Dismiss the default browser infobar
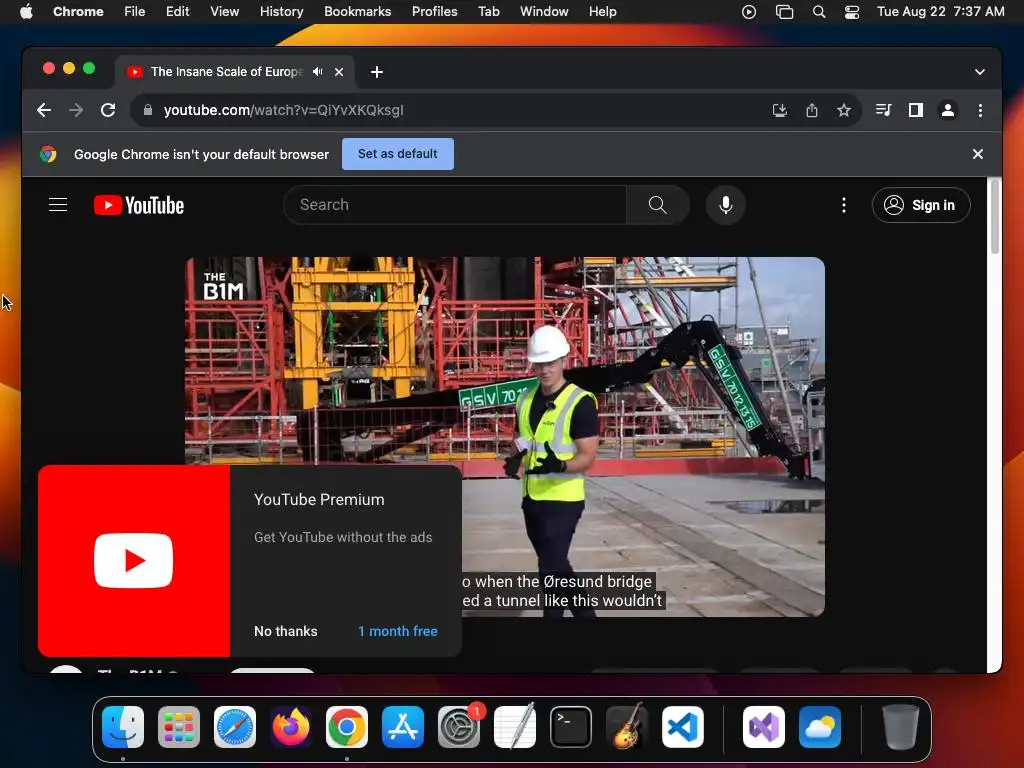This screenshot has width=1024, height=768. click(978, 154)
